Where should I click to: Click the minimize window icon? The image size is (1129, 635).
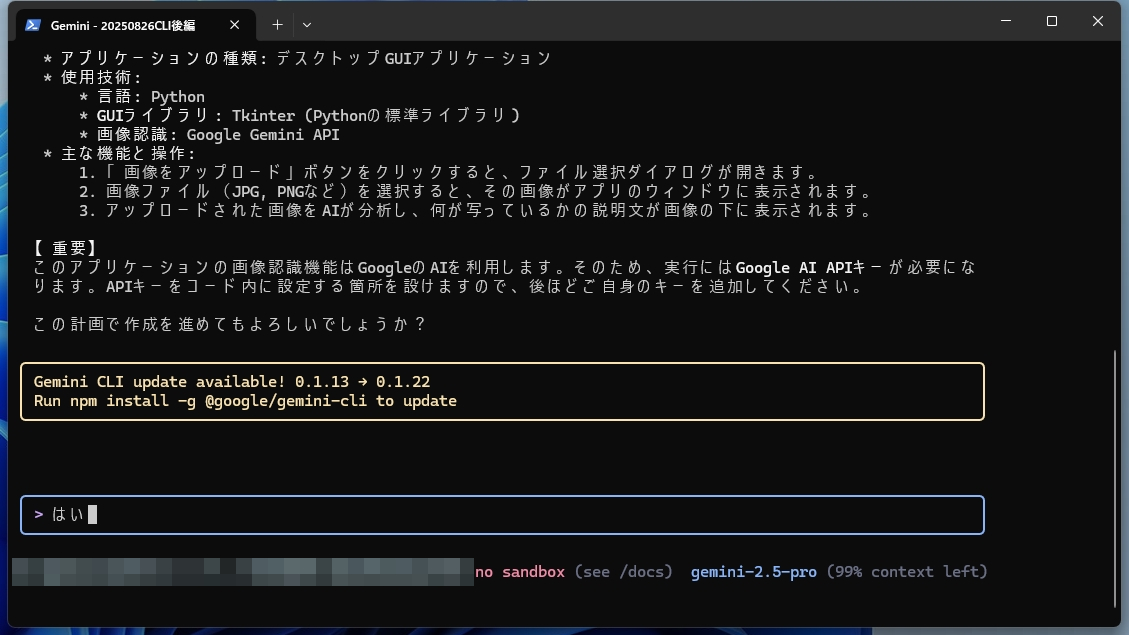(1005, 21)
